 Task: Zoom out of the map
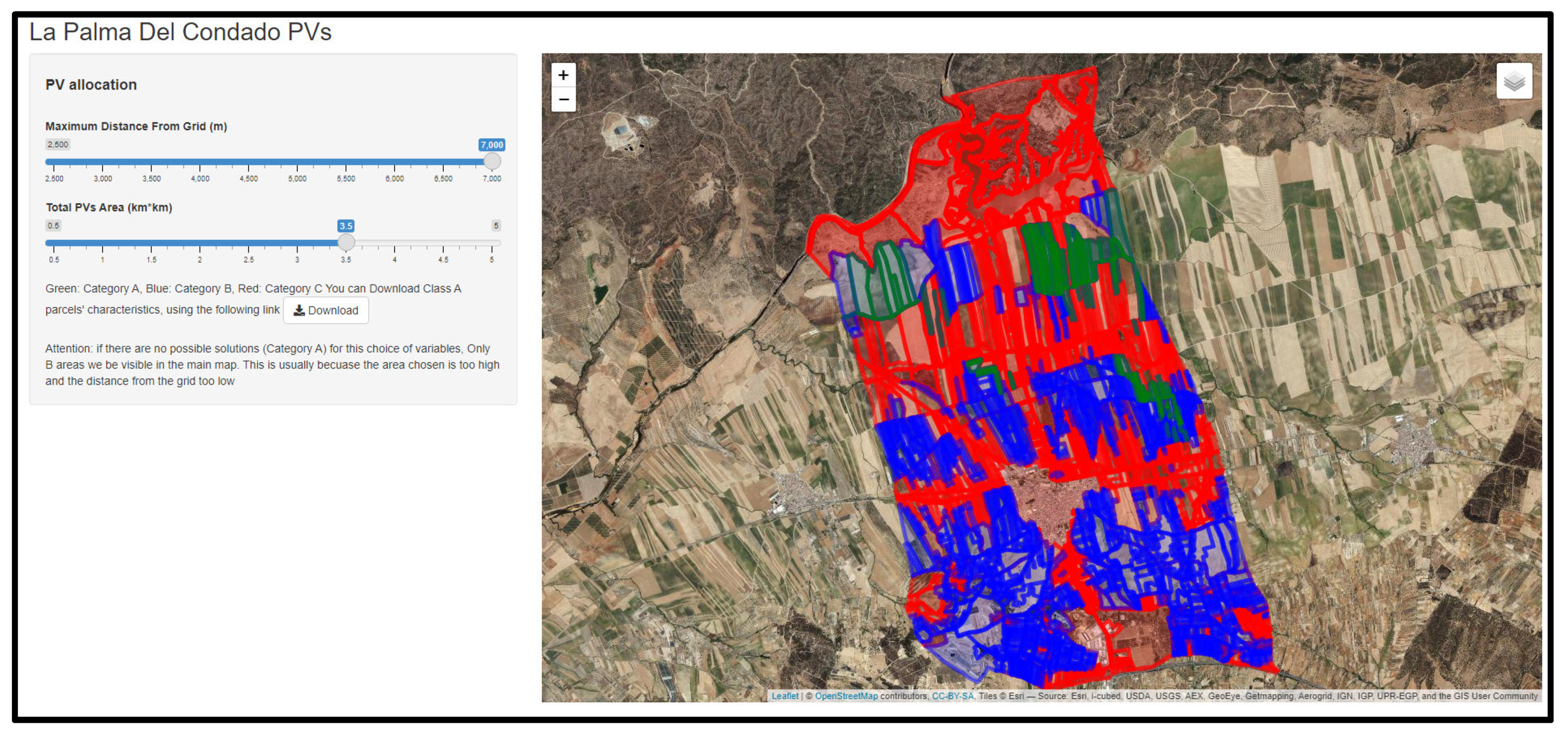563,99
